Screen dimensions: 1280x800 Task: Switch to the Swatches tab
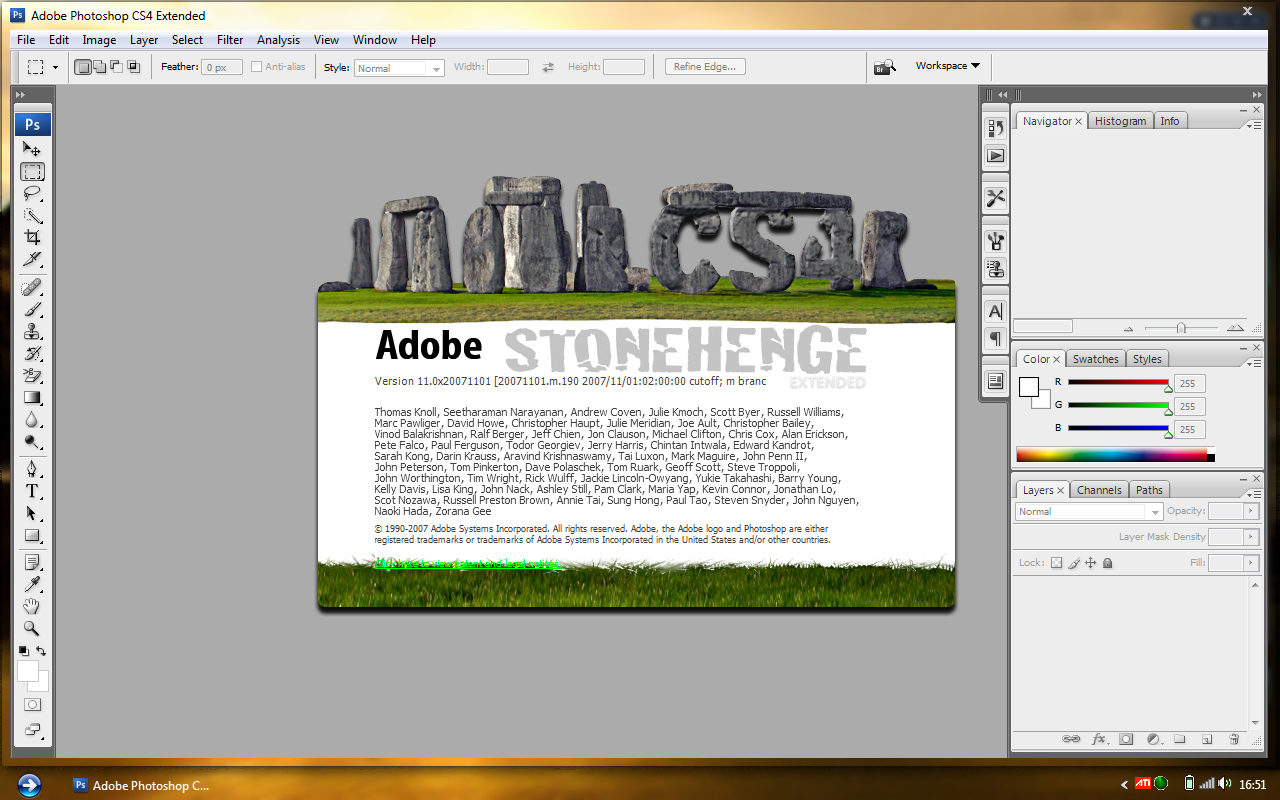(x=1095, y=359)
